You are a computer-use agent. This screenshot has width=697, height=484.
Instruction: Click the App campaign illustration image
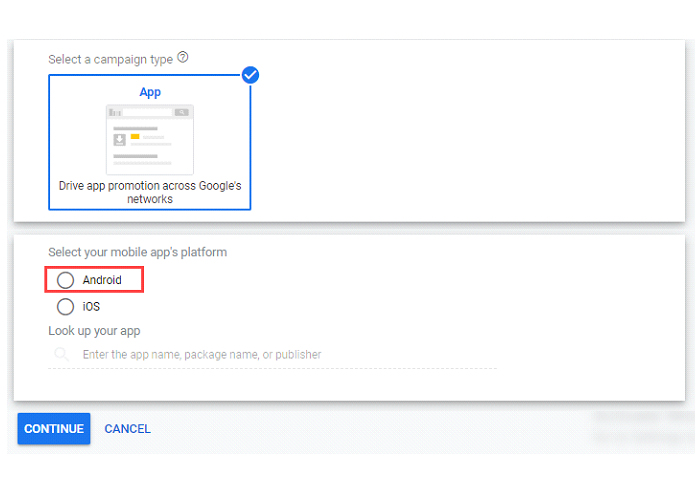(x=150, y=140)
